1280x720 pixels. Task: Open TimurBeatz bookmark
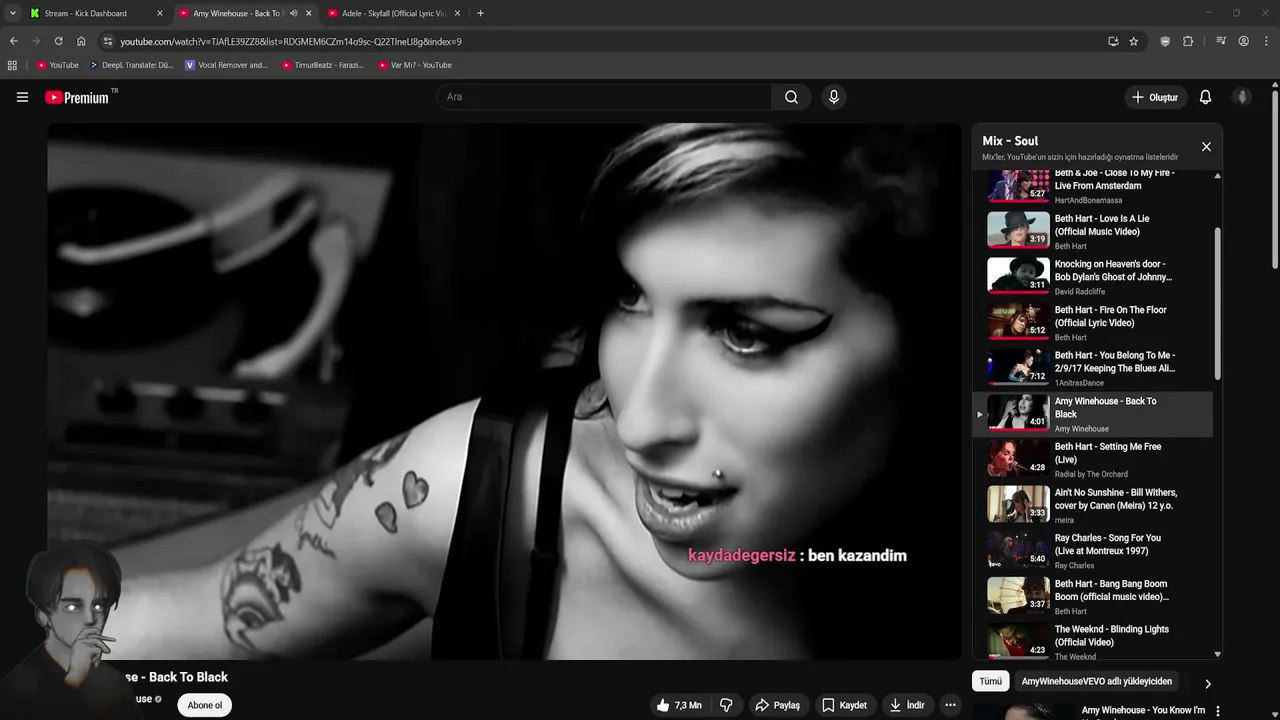click(x=322, y=65)
